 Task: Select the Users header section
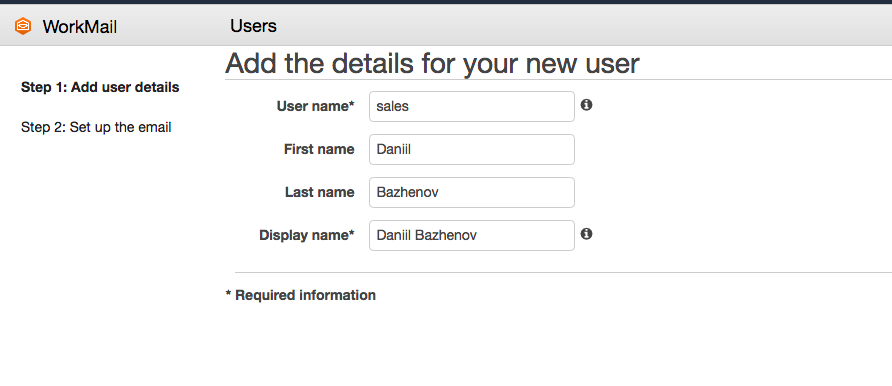tap(253, 26)
